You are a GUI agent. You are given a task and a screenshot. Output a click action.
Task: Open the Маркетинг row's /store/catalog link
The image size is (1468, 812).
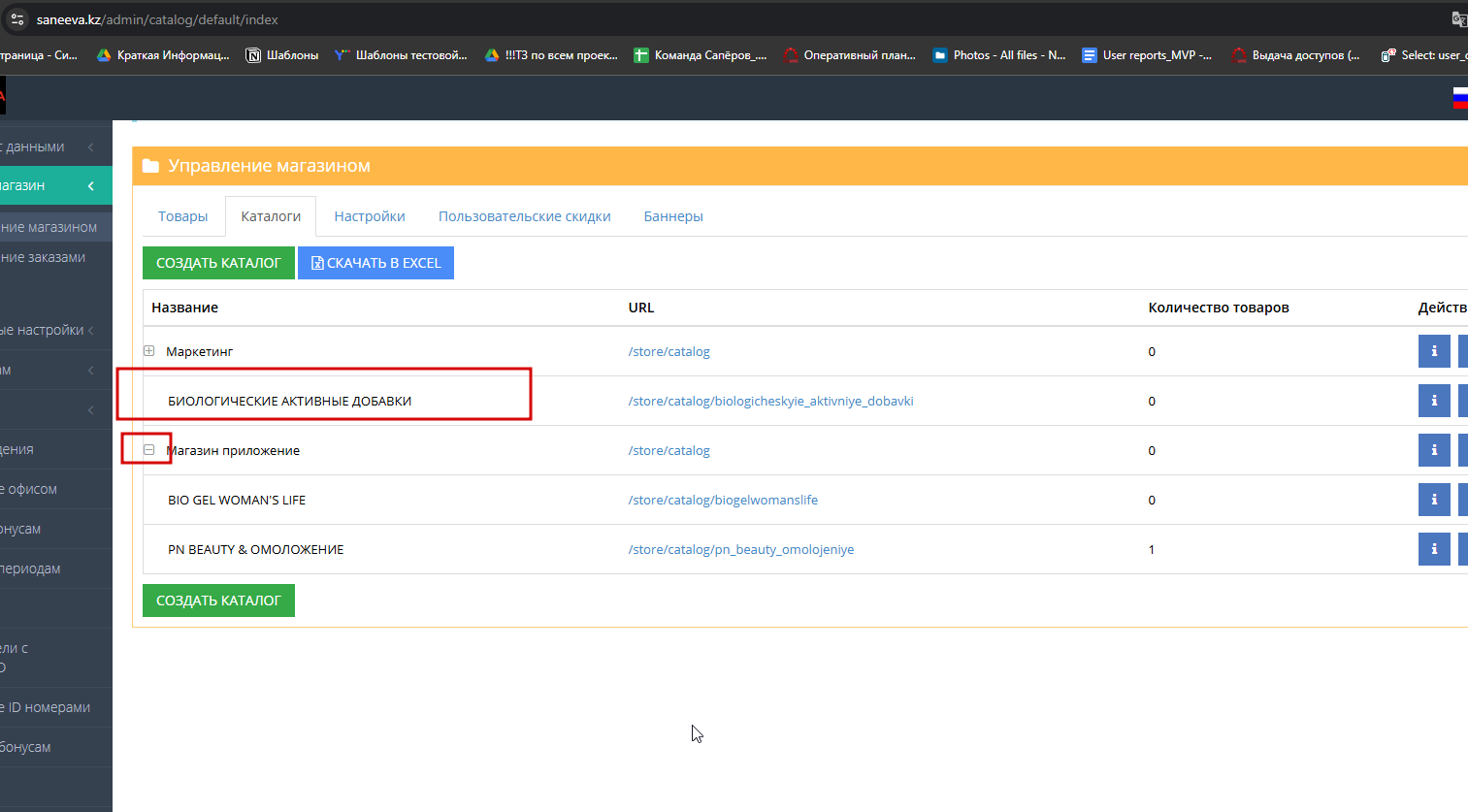click(669, 351)
